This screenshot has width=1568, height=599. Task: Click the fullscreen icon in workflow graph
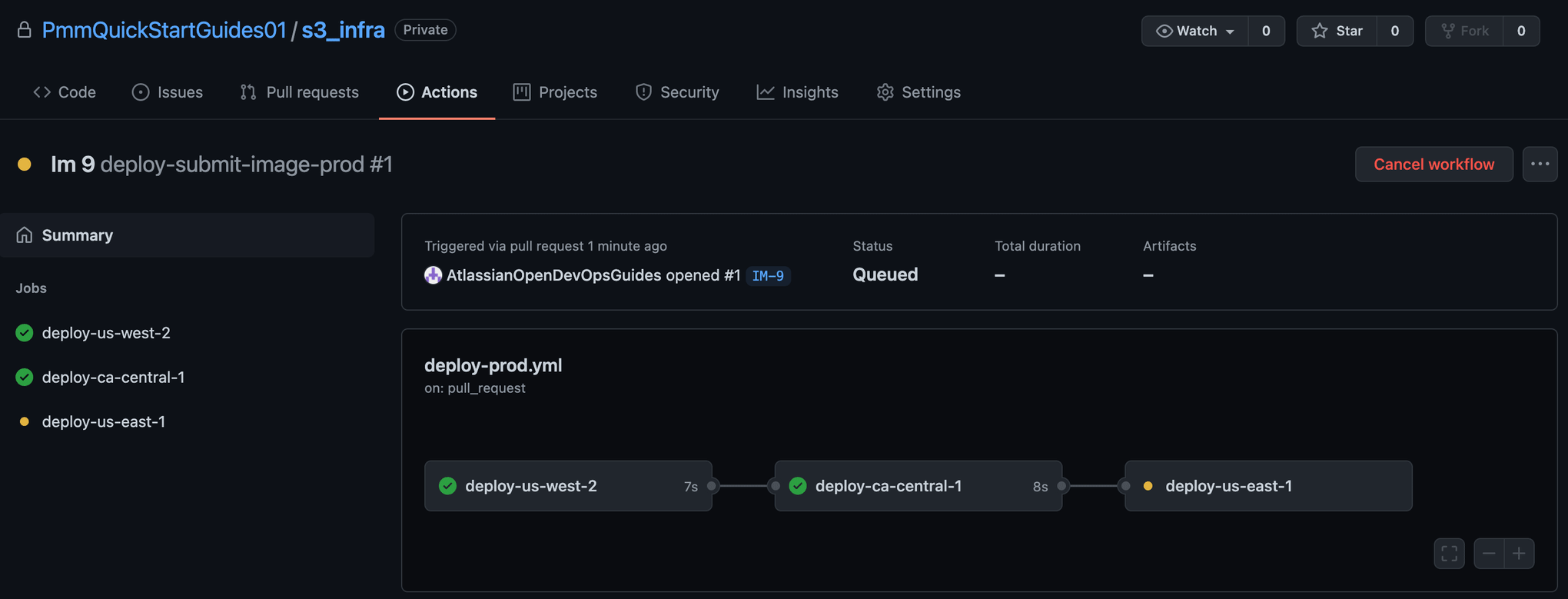pos(1449,554)
